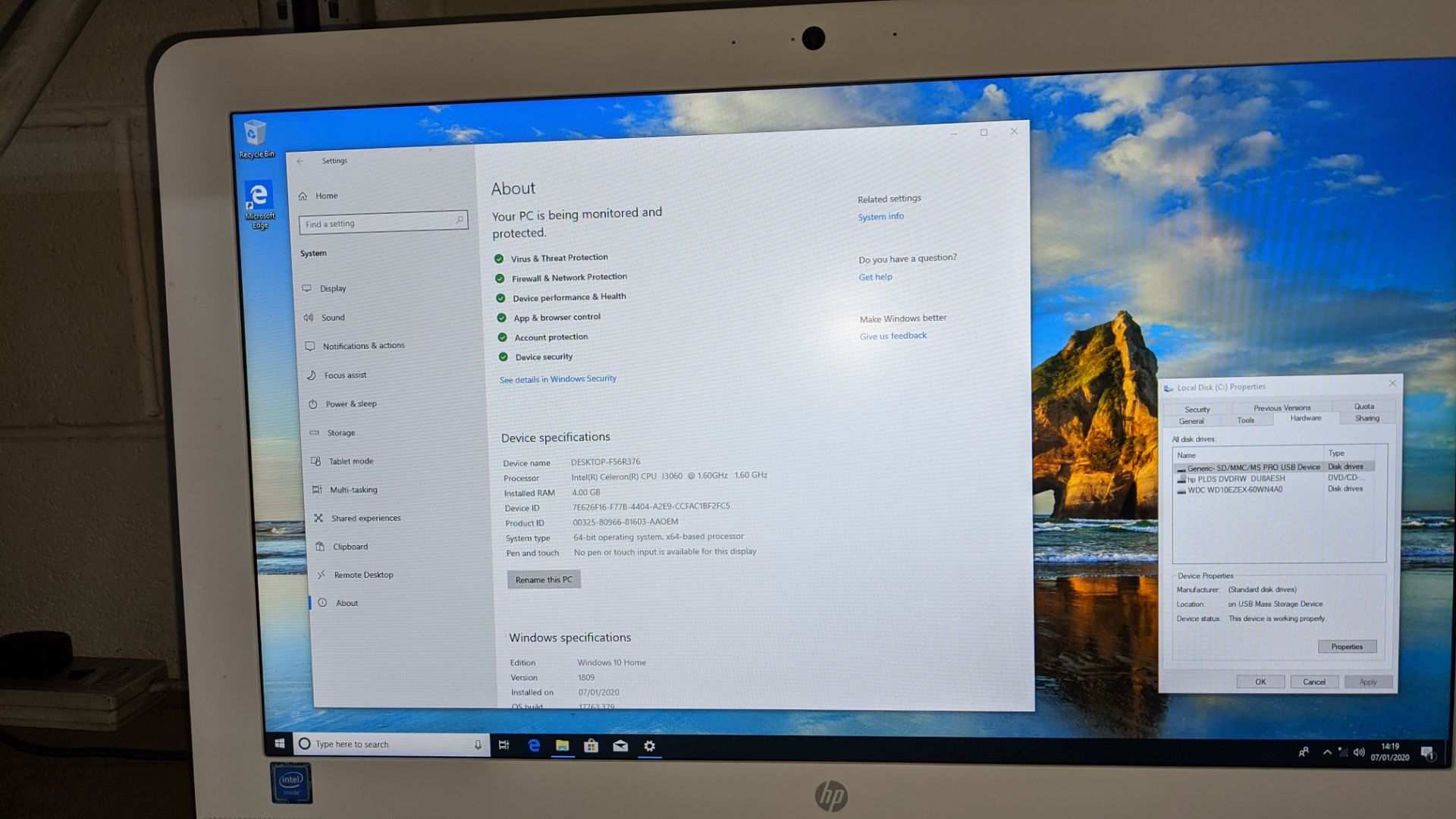Image resolution: width=1456 pixels, height=819 pixels.
Task: Click the Find a setting search input field
Action: tap(383, 222)
